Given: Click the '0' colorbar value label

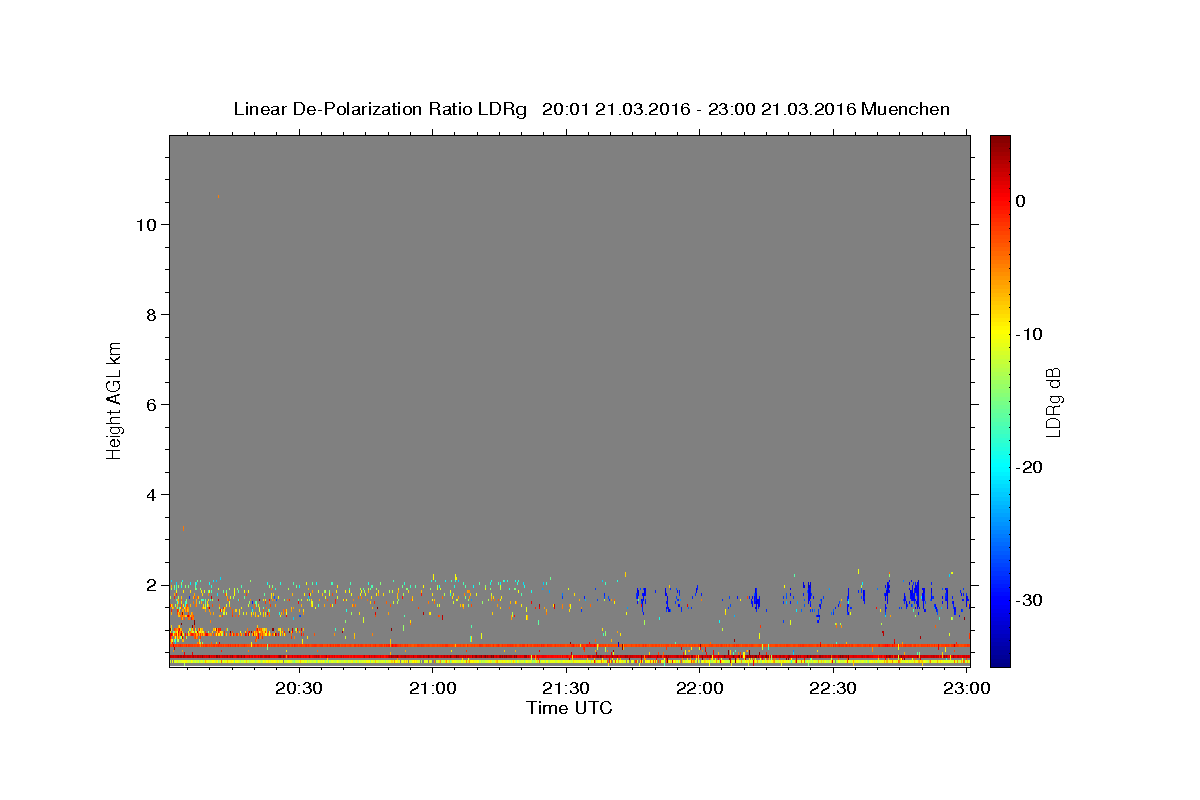Looking at the screenshot, I should (1020, 201).
